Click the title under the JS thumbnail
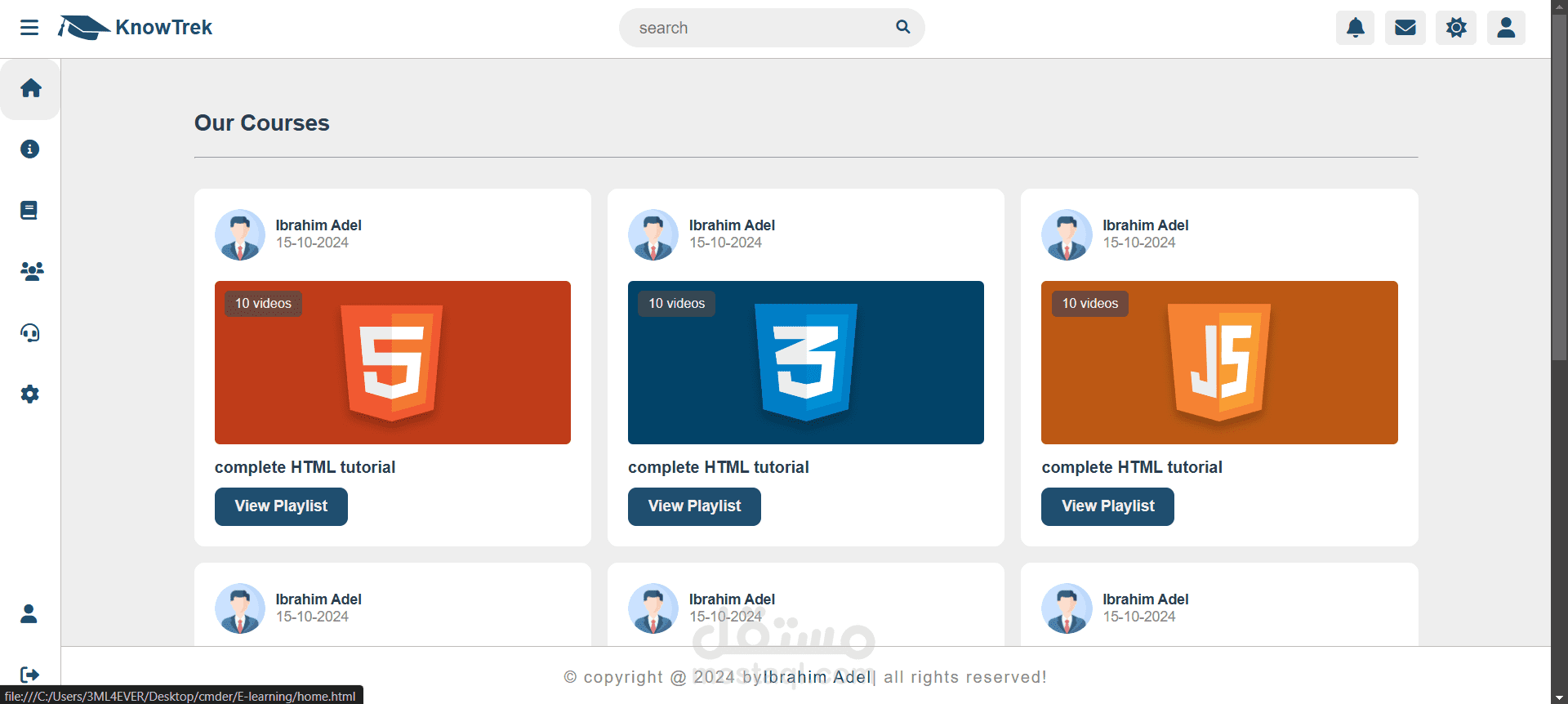This screenshot has height=704, width=1568. click(x=1132, y=467)
